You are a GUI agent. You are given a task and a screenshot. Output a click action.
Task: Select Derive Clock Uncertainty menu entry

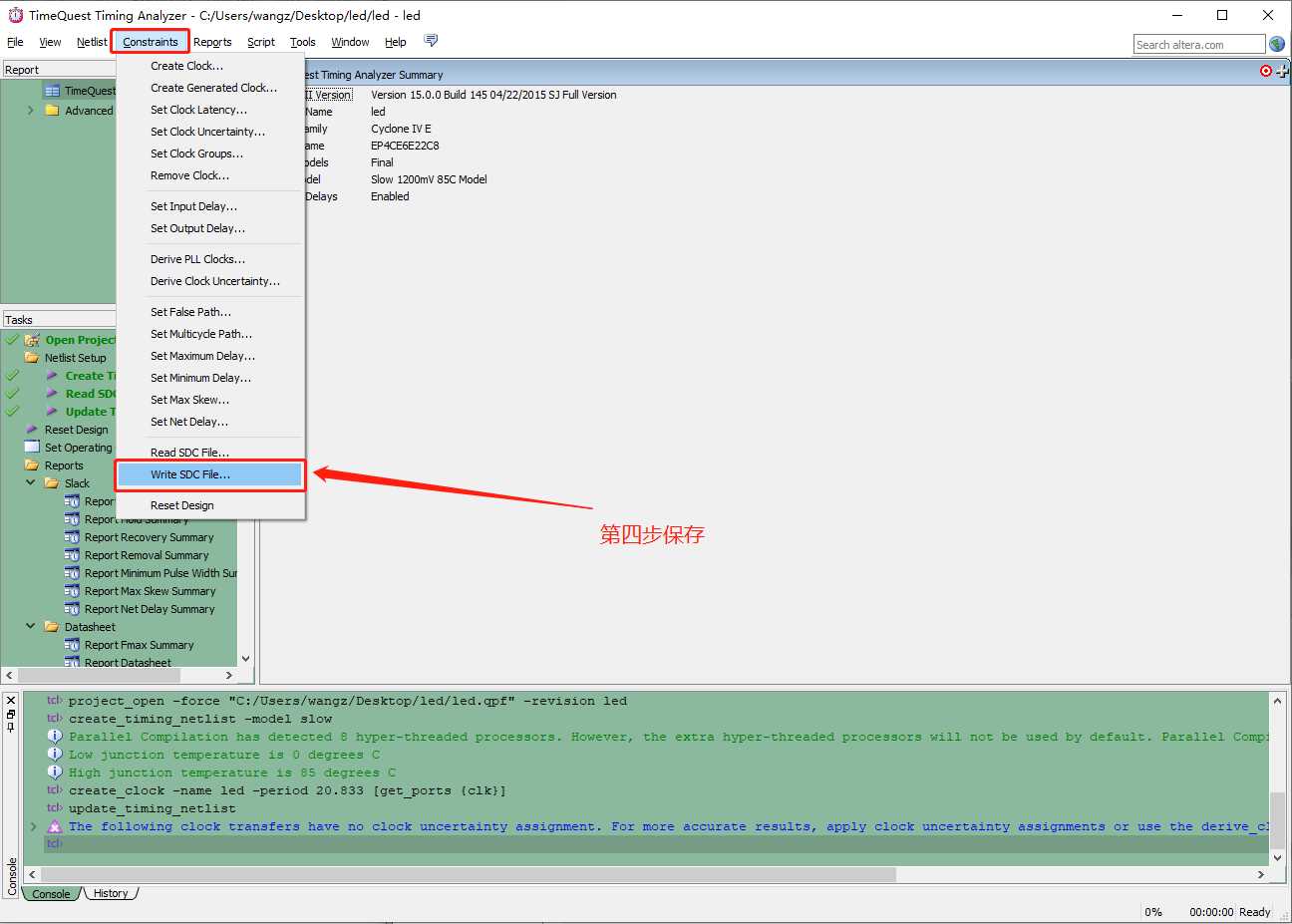210,281
